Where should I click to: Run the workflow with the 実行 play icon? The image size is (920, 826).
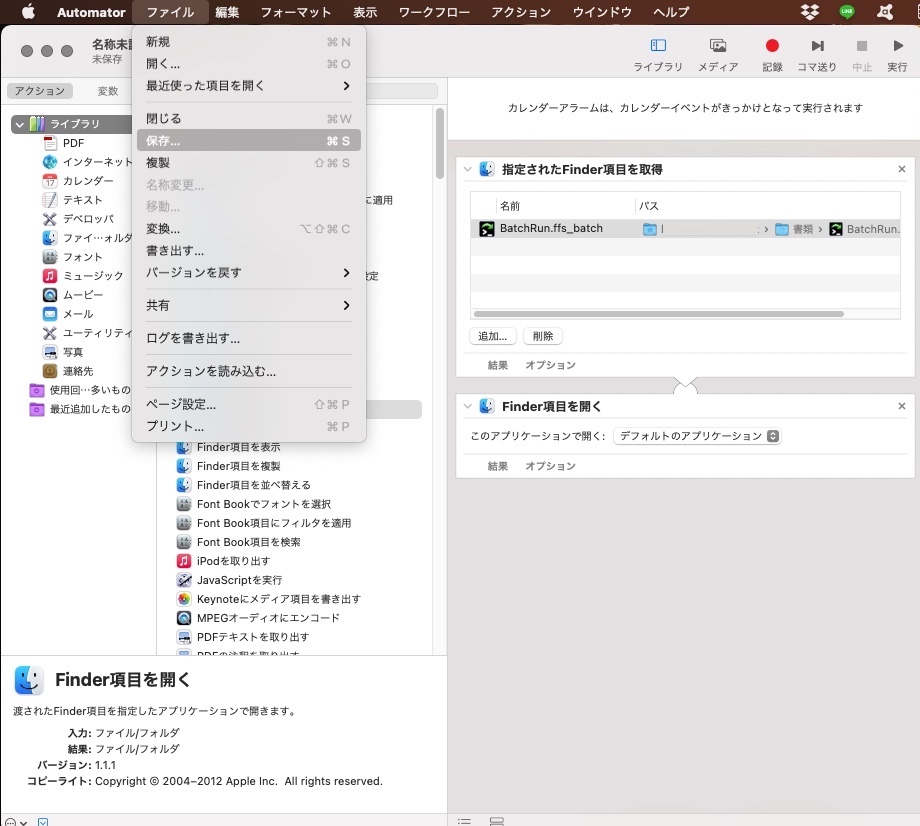point(897,45)
